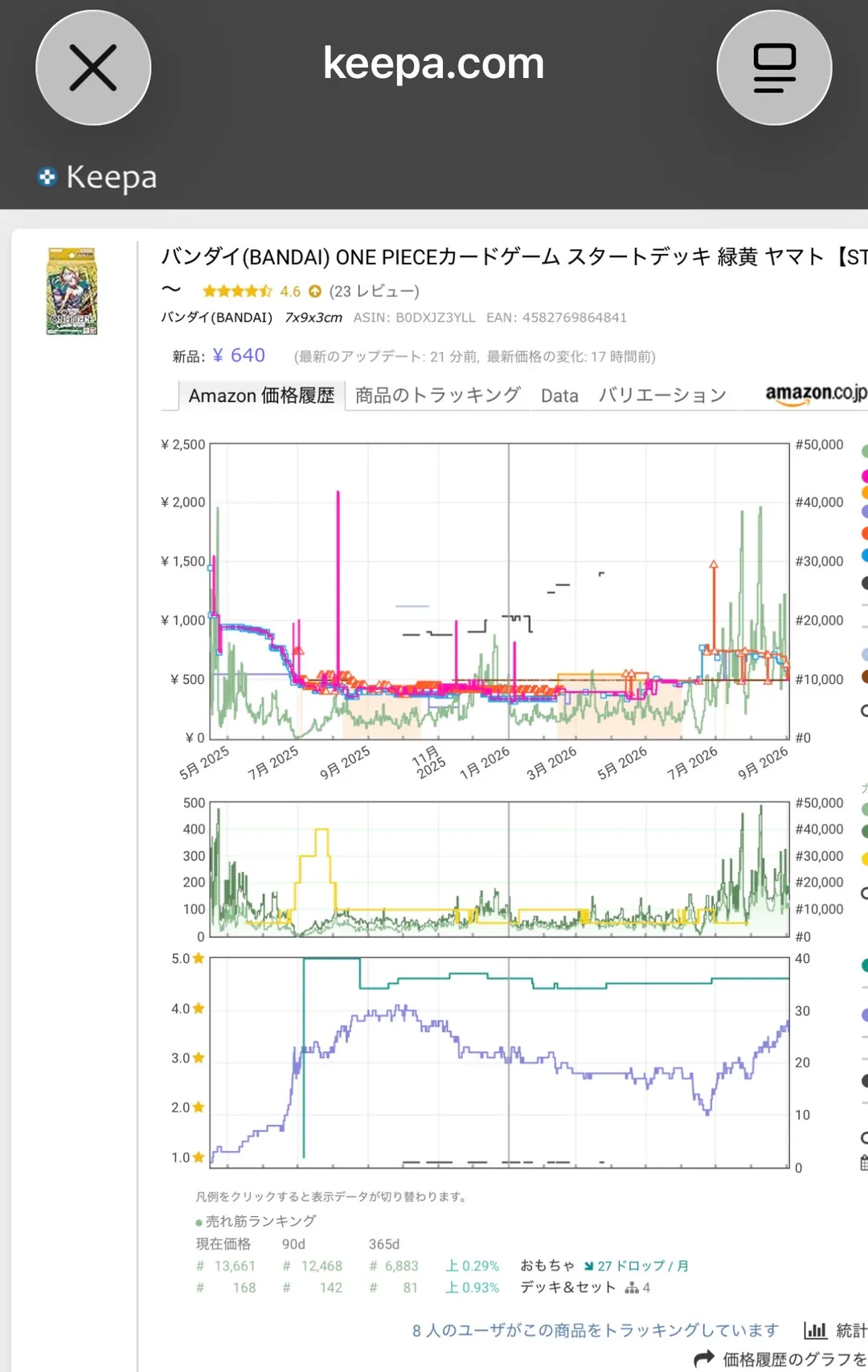Click the 5.0 star axis icon
Image resolution: width=868 pixels, height=1372 pixels.
[199, 958]
